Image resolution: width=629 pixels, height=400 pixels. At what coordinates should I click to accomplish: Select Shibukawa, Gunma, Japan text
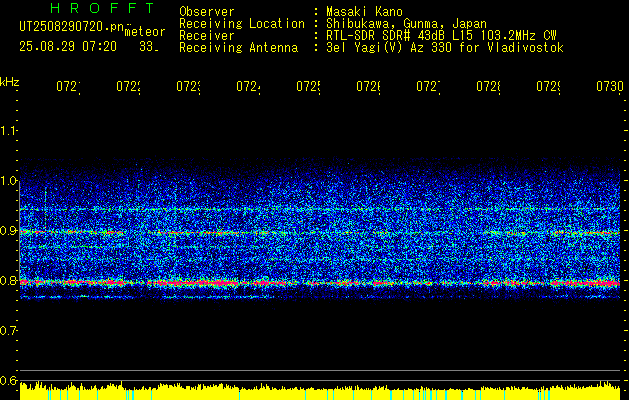click(406, 24)
